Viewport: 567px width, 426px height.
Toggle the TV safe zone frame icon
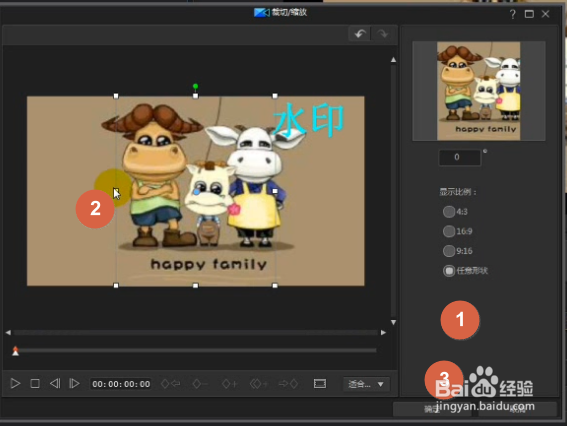(320, 384)
